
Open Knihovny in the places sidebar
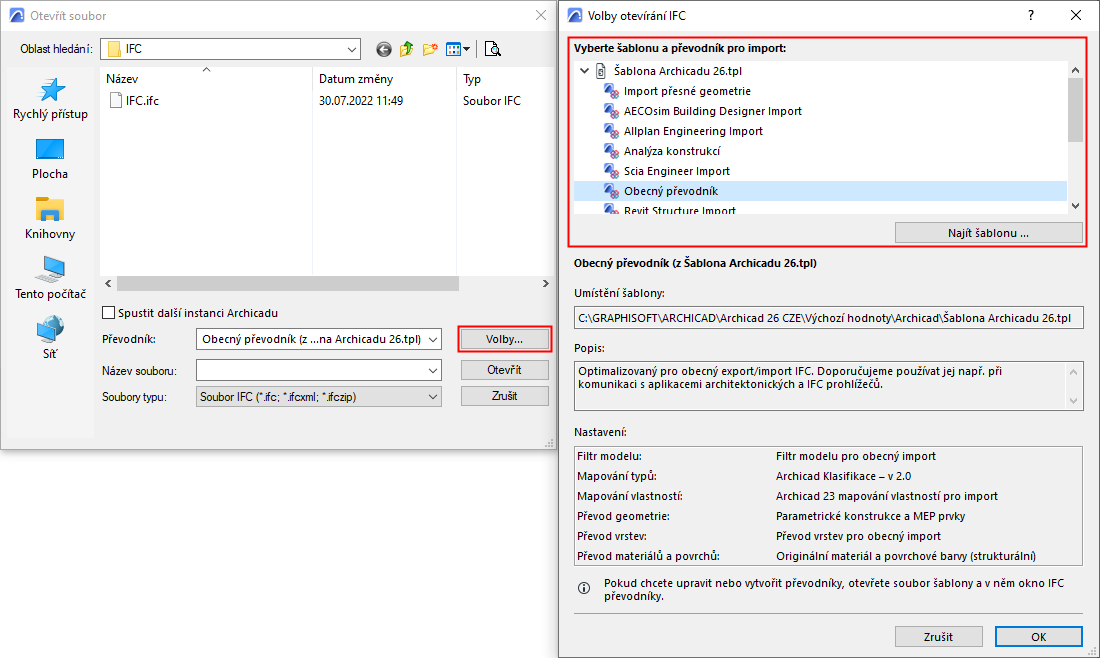tap(50, 219)
